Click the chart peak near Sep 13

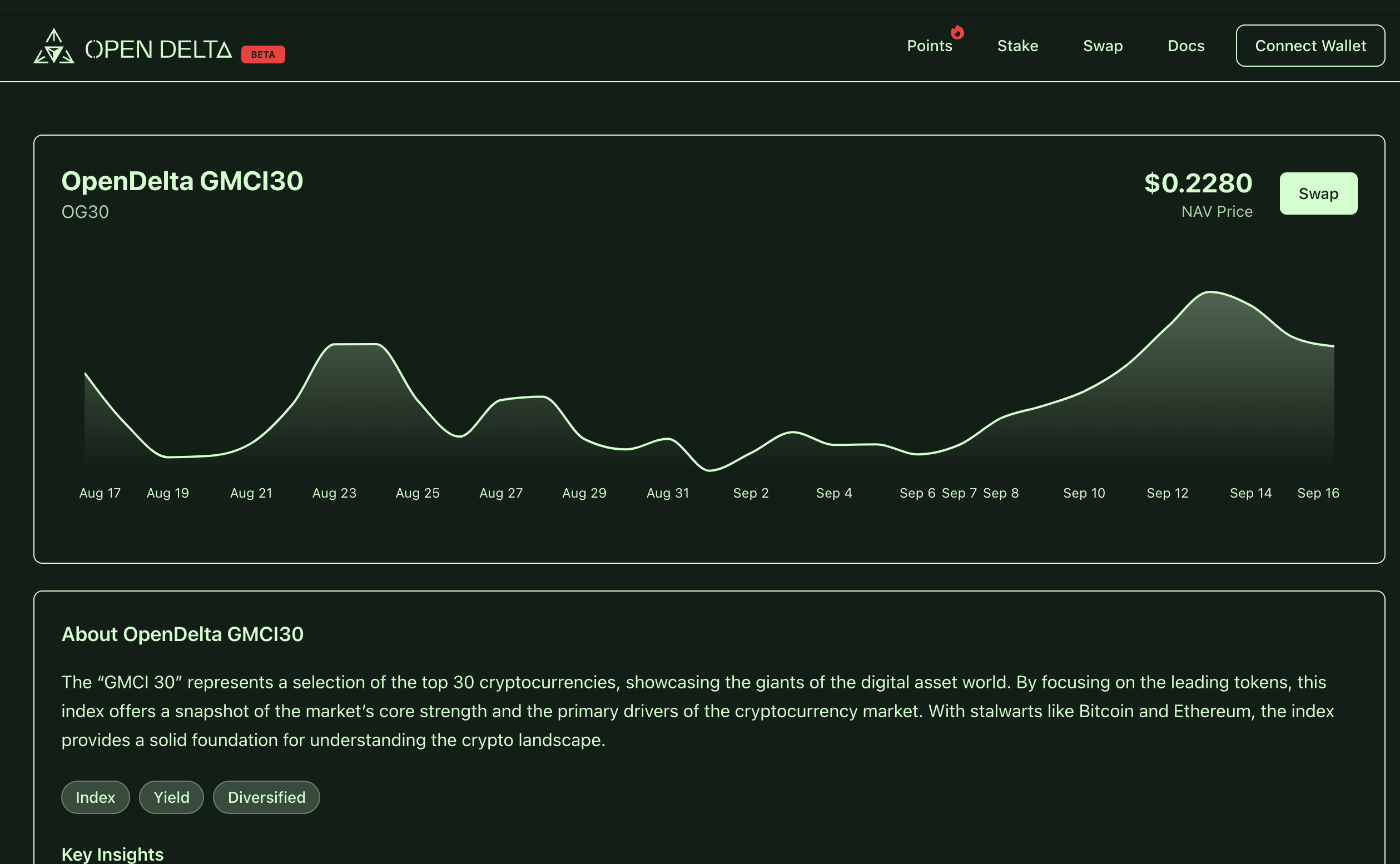click(x=1210, y=292)
